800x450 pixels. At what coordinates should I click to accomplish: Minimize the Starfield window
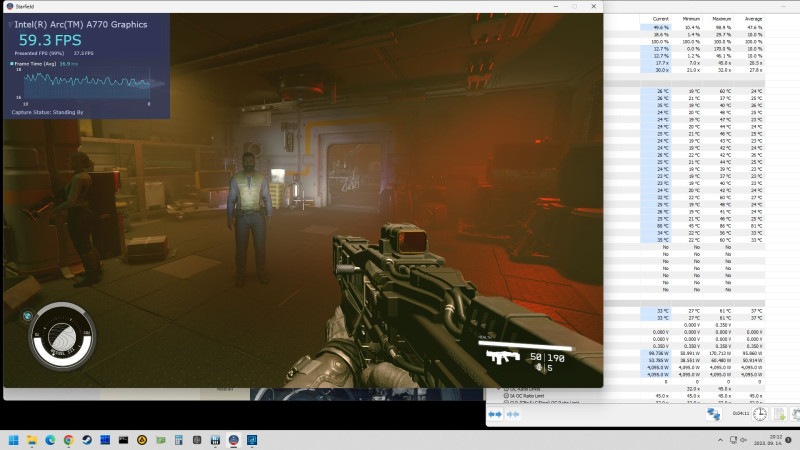pyautogui.click(x=556, y=6)
